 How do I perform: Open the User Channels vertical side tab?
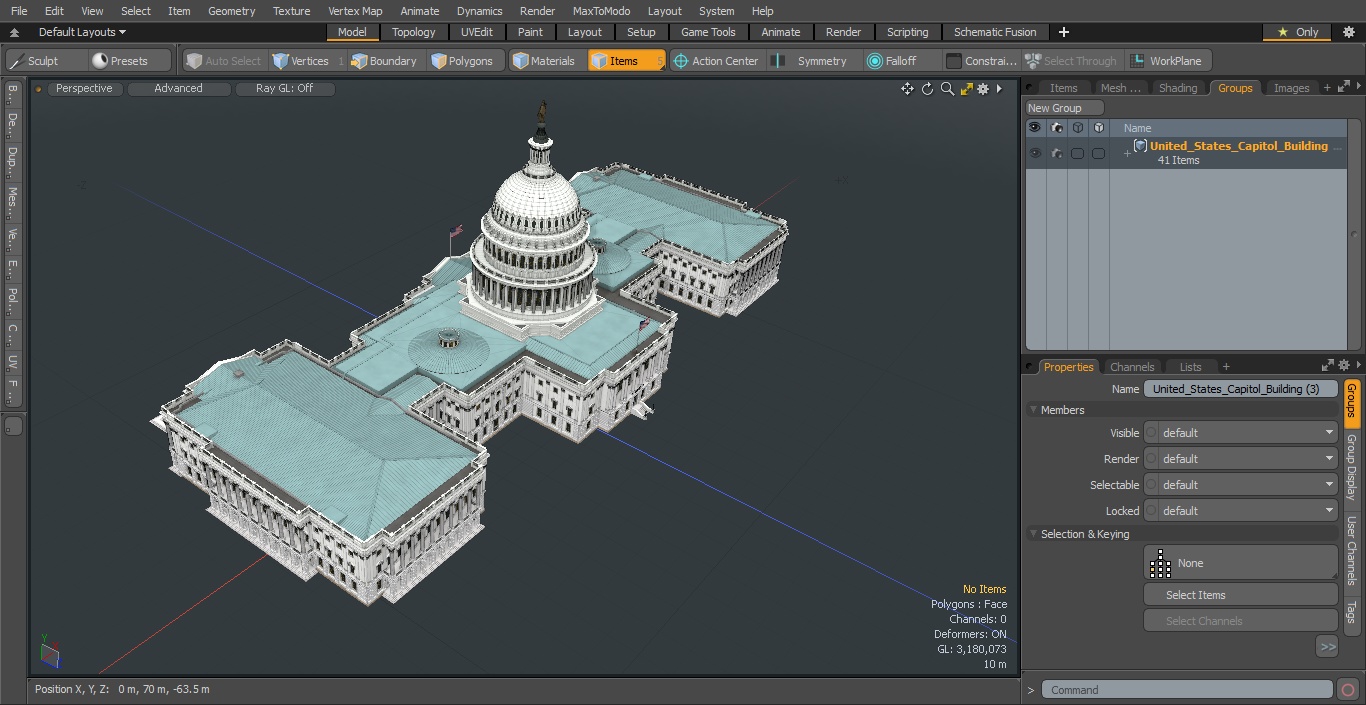1351,551
